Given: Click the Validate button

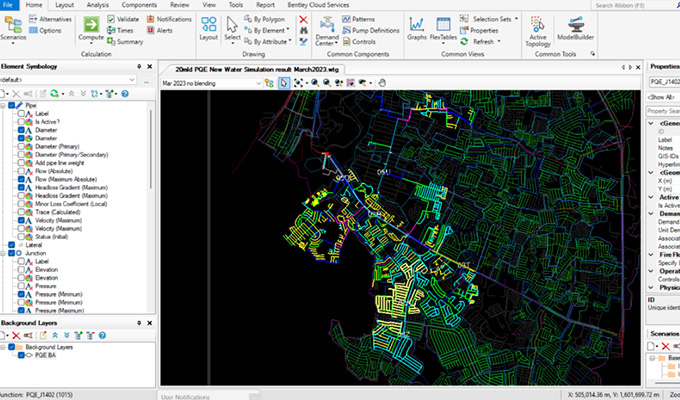Looking at the screenshot, I should (127, 19).
